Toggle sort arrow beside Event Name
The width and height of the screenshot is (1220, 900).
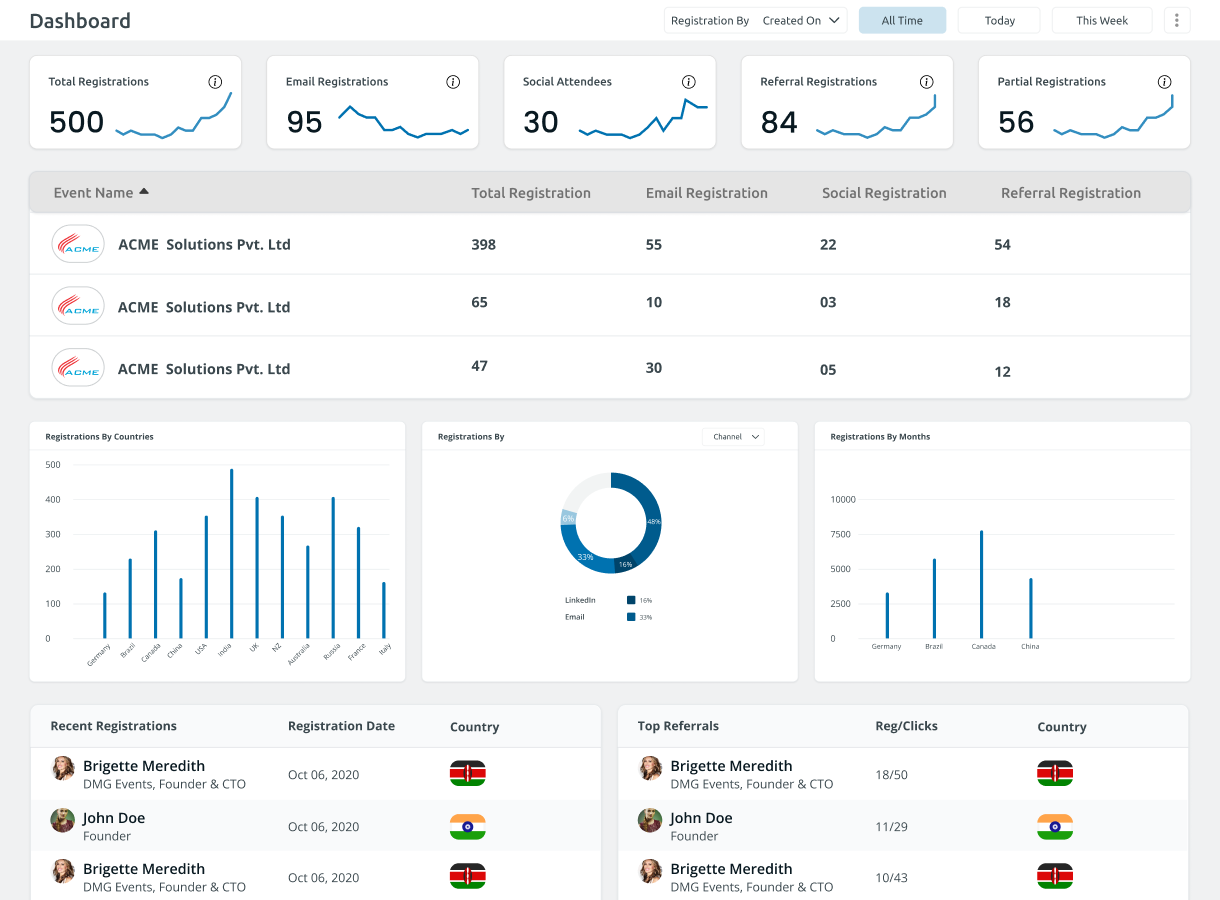pos(144,191)
